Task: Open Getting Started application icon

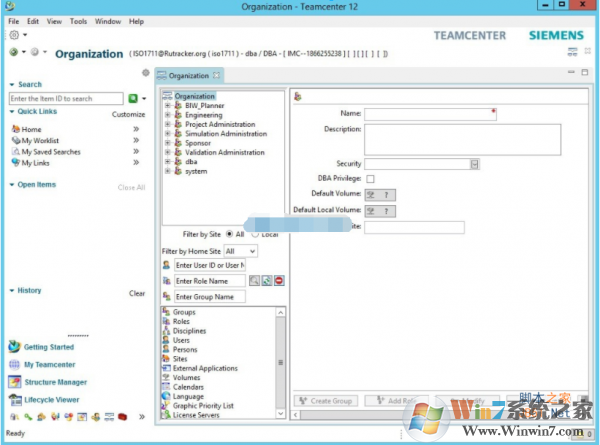Action: 15,347
